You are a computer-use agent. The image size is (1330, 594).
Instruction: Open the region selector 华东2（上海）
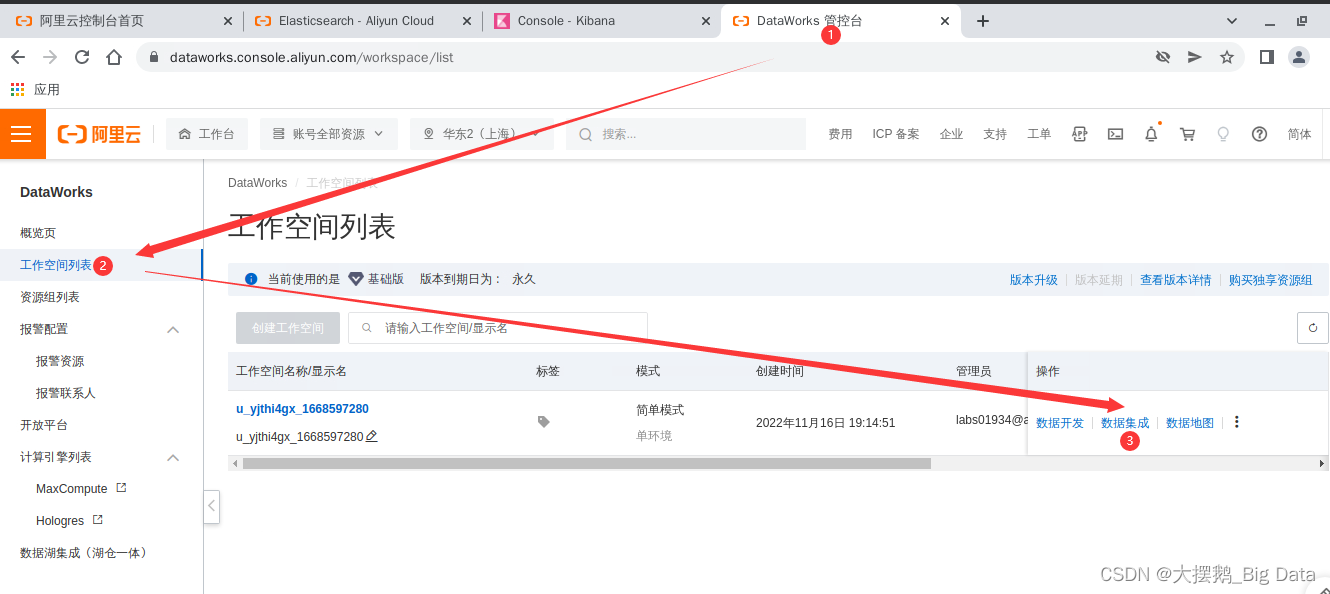pyautogui.click(x=481, y=134)
